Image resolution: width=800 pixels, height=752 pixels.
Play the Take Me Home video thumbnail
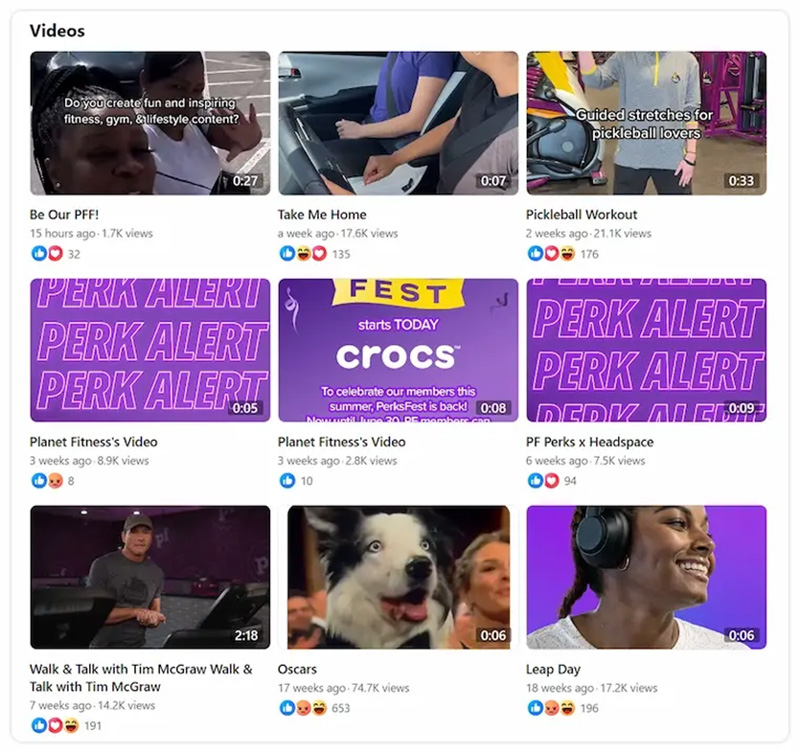(x=398, y=123)
